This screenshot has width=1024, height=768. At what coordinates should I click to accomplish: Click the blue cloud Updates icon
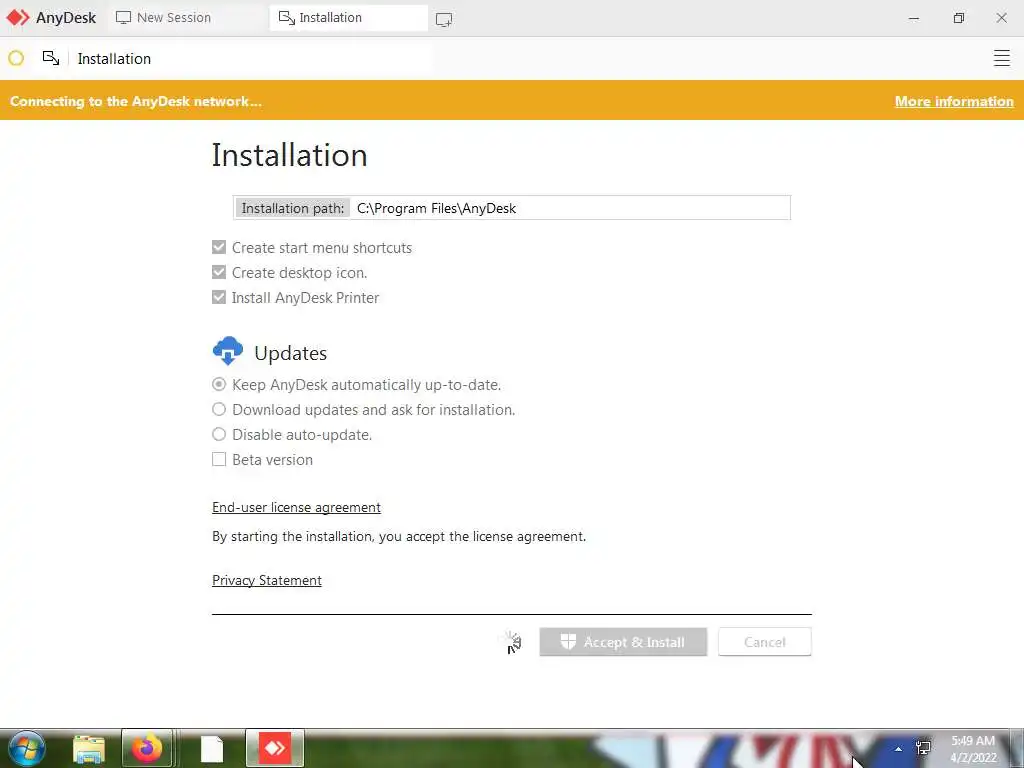(x=228, y=351)
